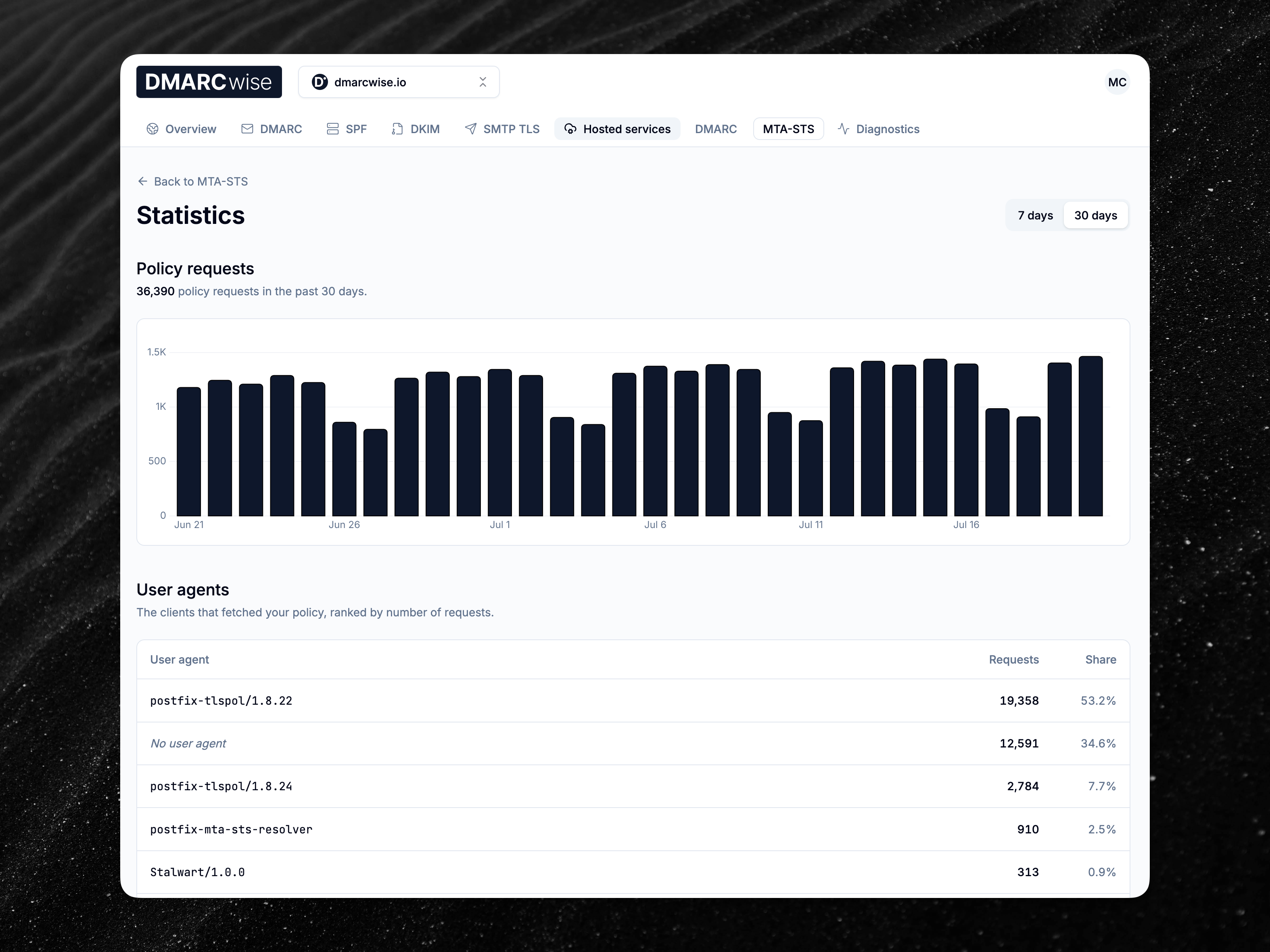The image size is (1270, 952).
Task: Select the 'Stalwart/1.0.0' row
Action: coord(633,872)
